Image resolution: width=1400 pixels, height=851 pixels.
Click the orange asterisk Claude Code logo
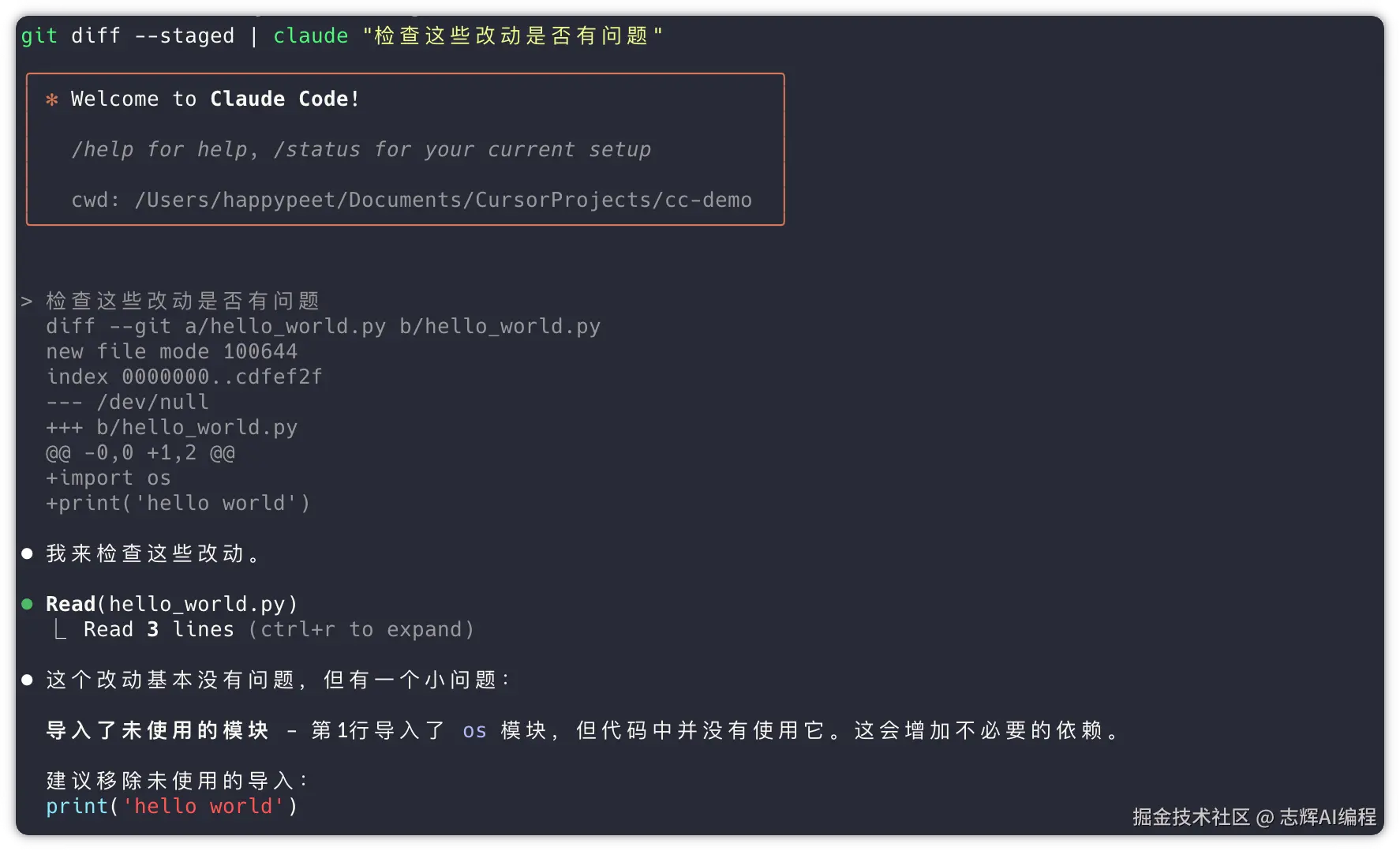52,100
